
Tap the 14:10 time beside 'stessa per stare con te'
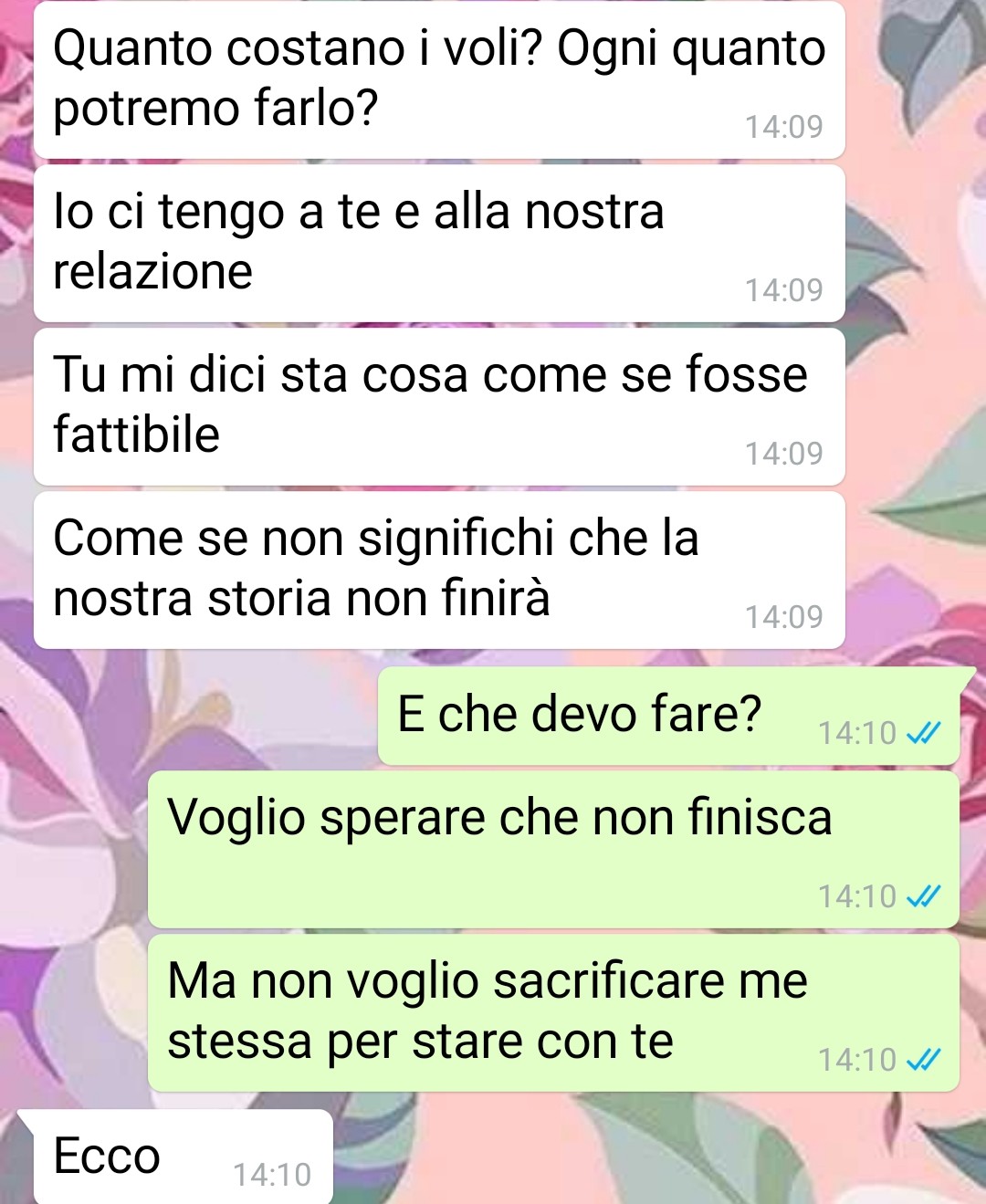[857, 1060]
